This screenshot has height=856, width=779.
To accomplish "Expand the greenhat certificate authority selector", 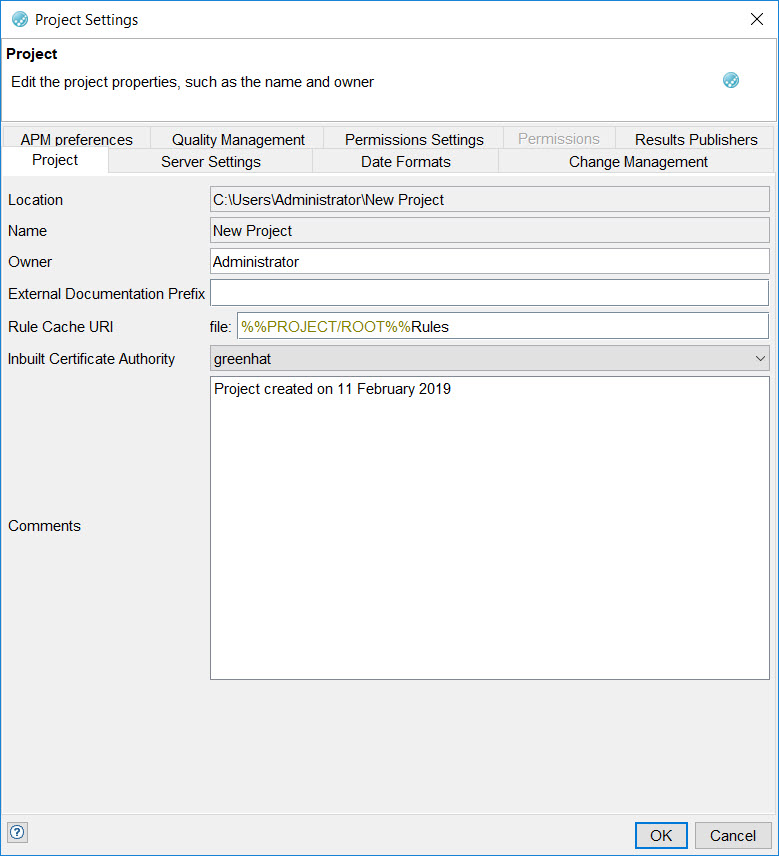I will 490,358.
